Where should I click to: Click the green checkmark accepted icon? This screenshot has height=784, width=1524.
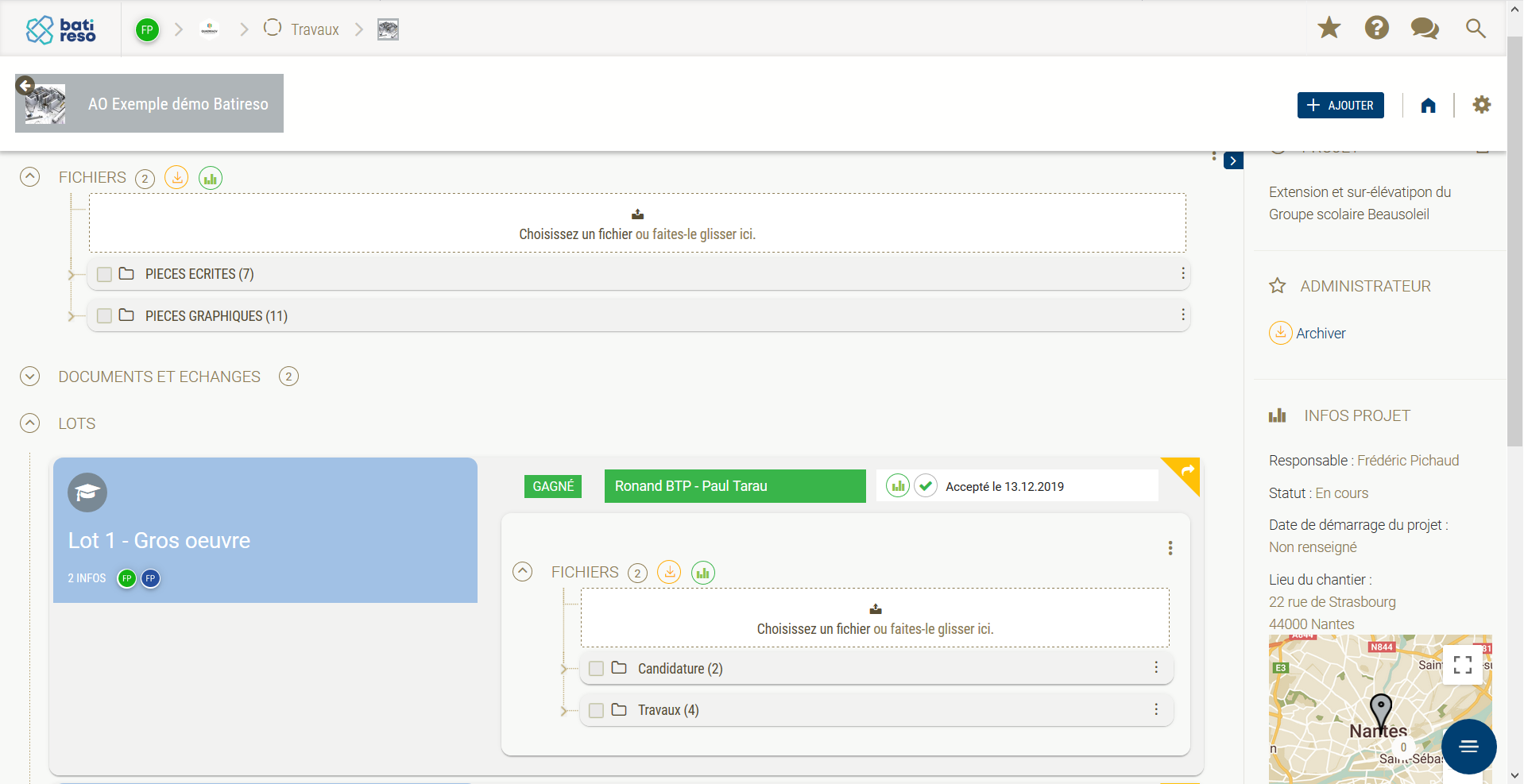click(x=926, y=485)
